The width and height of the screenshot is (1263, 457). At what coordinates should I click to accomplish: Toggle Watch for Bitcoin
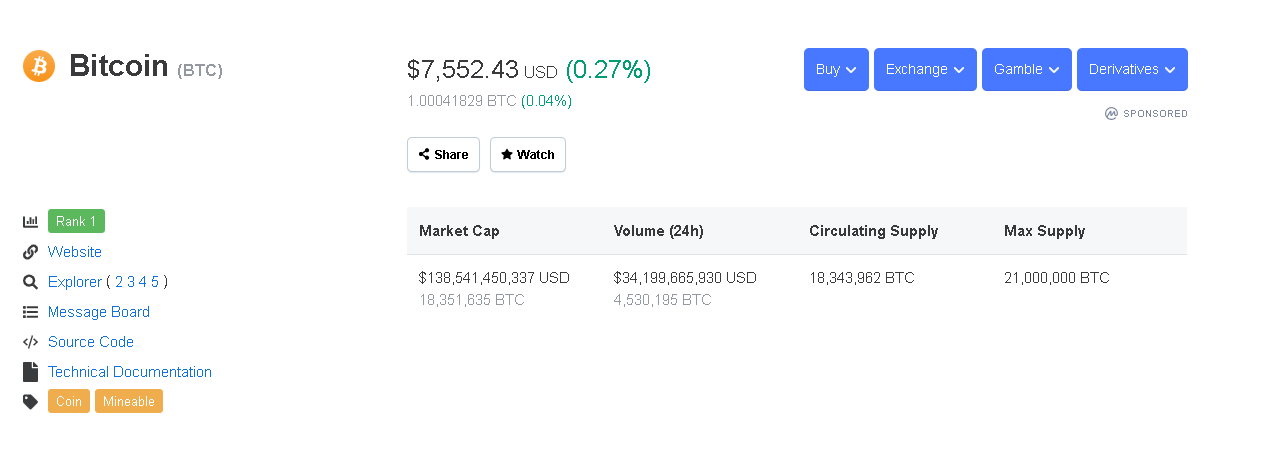(528, 155)
